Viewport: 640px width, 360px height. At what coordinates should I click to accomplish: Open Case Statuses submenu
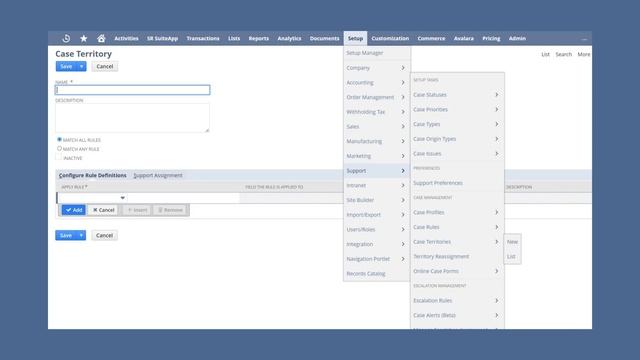pyautogui.click(x=457, y=95)
